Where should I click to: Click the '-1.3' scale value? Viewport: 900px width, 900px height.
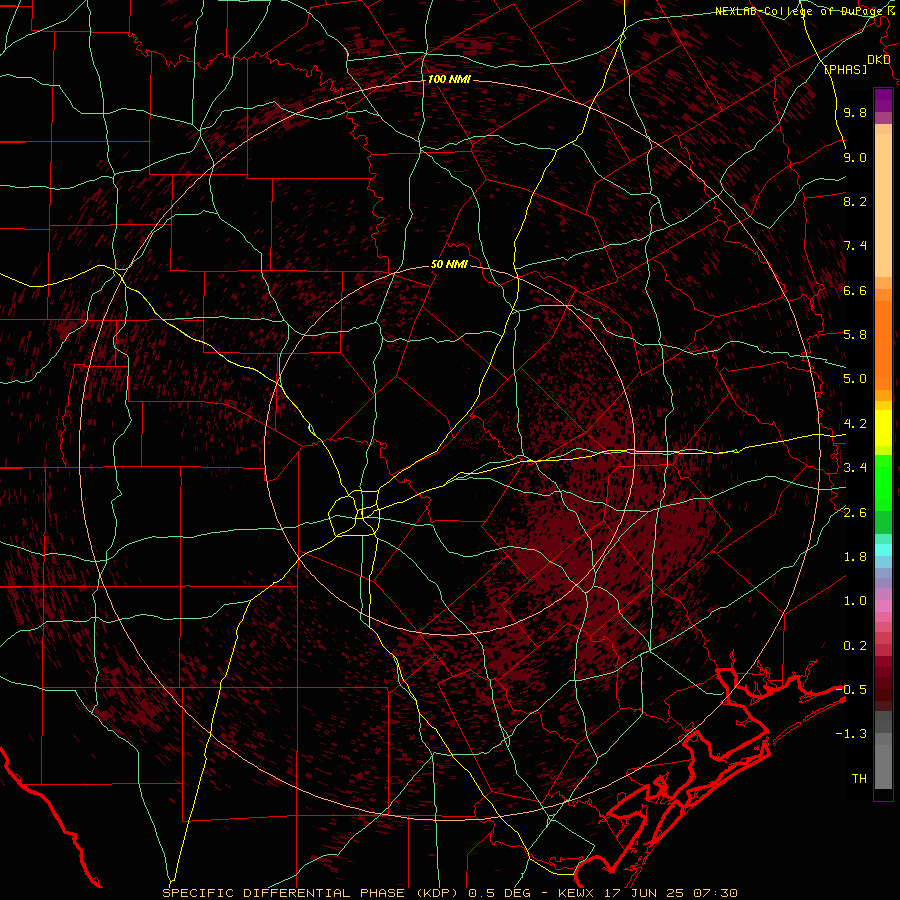pyautogui.click(x=851, y=734)
